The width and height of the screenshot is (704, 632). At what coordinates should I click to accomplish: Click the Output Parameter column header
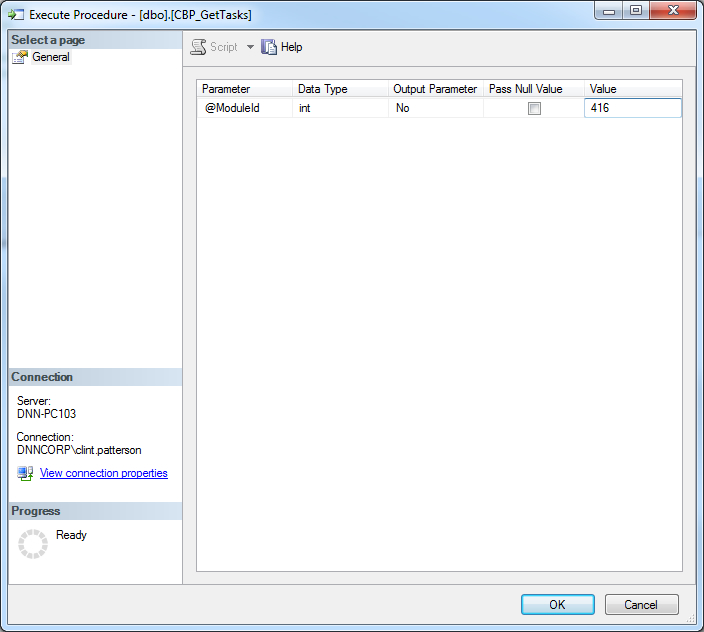(436, 89)
